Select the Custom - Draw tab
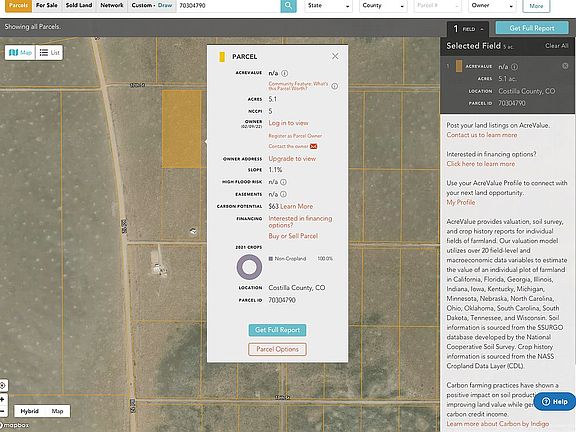Image resolution: width=576 pixels, height=432 pixels. (x=152, y=6)
